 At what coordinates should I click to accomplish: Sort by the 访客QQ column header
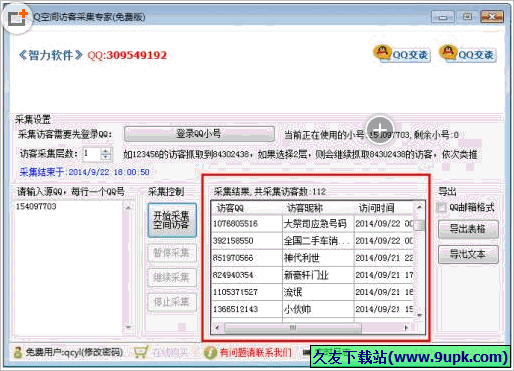pos(247,208)
